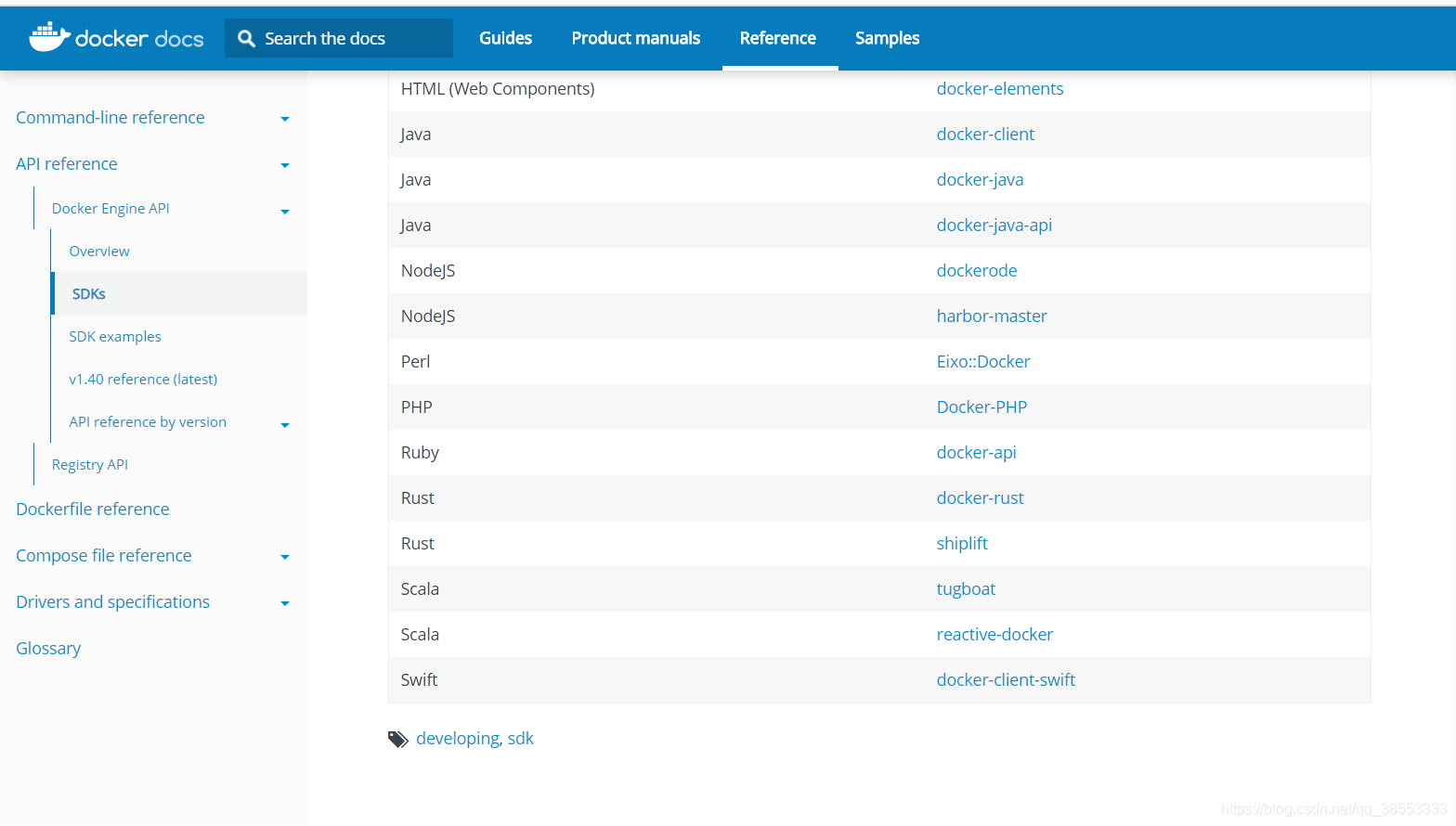Open the docker-rust link
Viewport: 1456px width, 826px height.
tap(980, 498)
